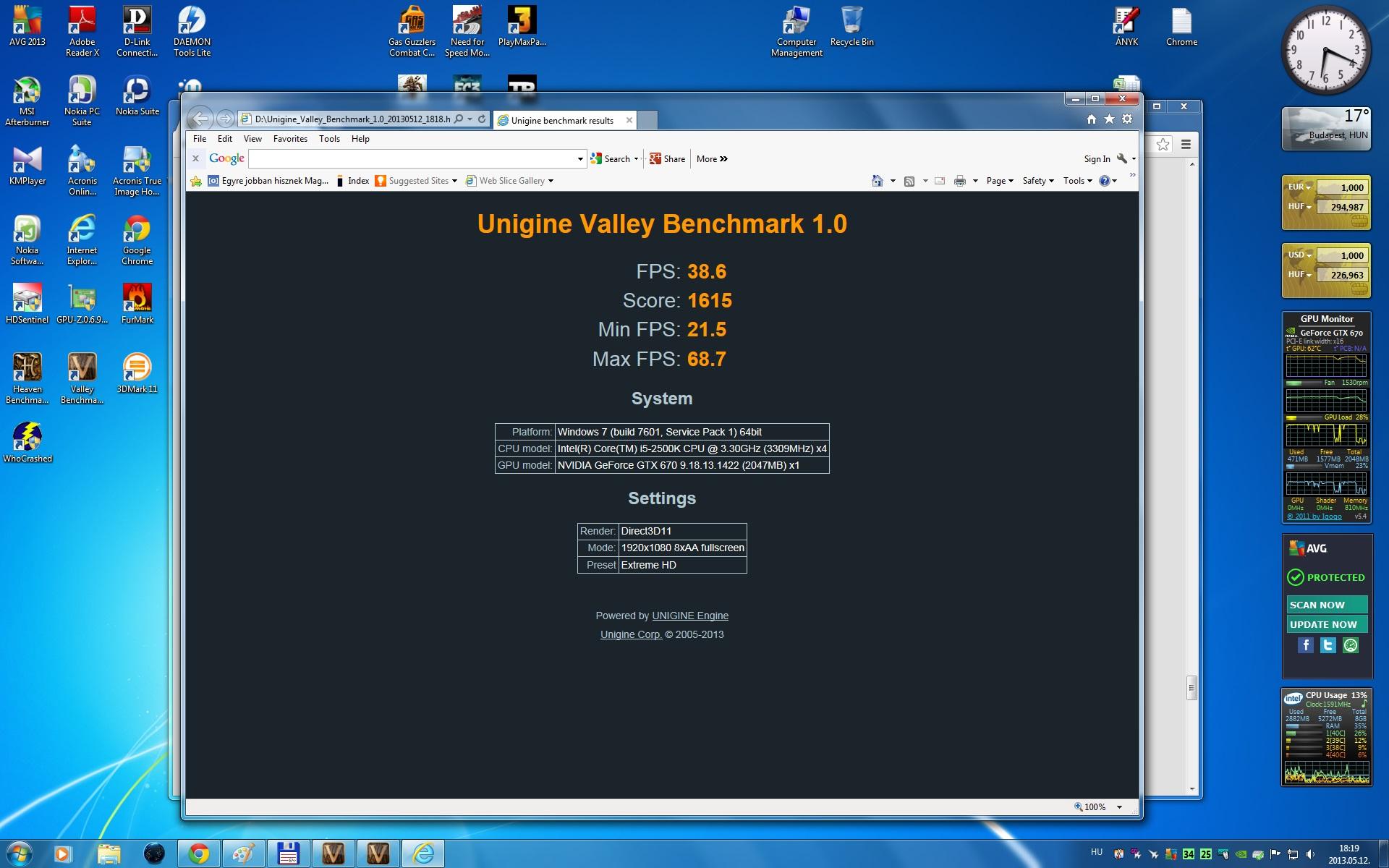This screenshot has width=1389, height=868.
Task: Click the background Chrome window menu icon
Action: click(1186, 145)
